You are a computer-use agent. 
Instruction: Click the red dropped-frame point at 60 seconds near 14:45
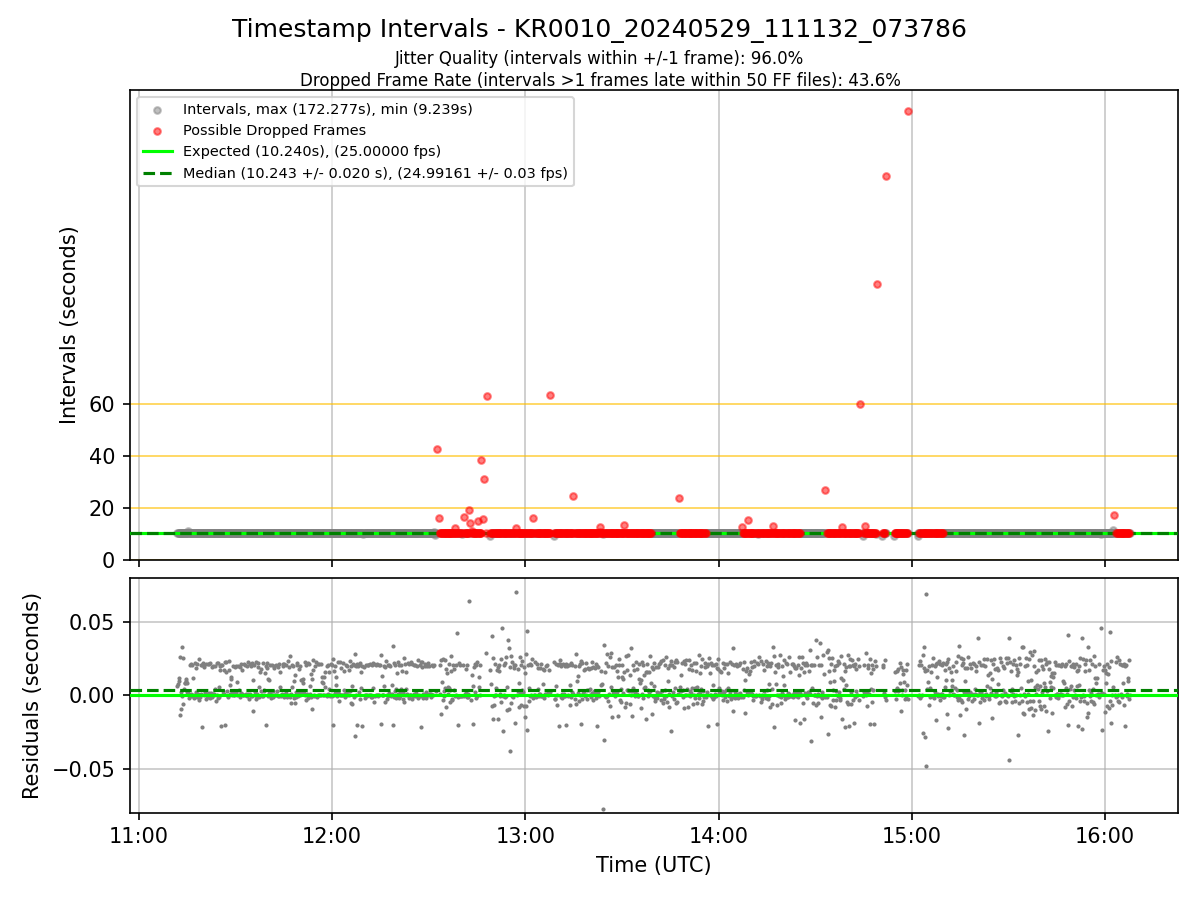[860, 404]
